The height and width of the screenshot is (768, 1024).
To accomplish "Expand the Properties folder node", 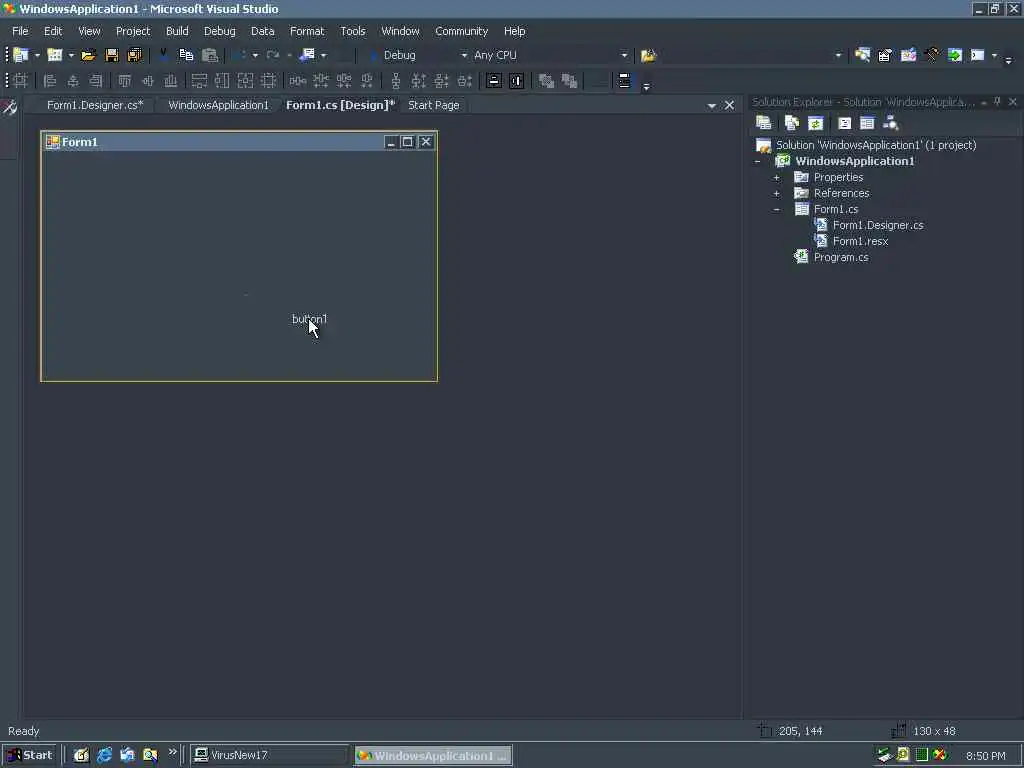I will click(776, 178).
